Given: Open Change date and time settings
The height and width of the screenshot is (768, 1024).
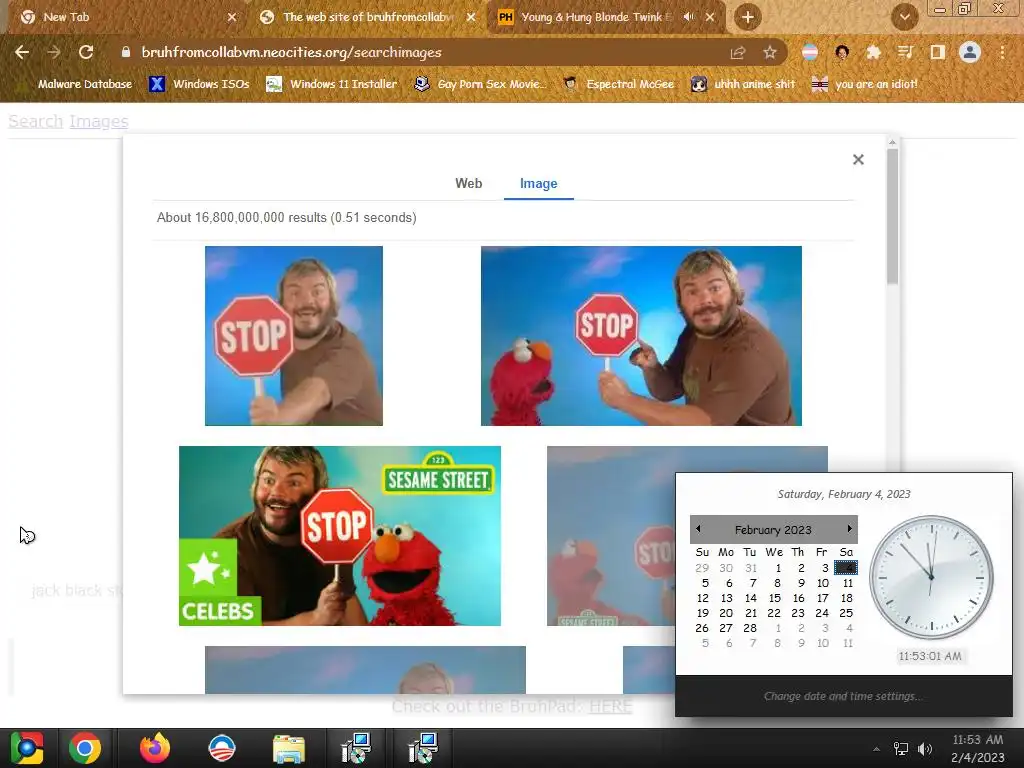Looking at the screenshot, I should pos(843,696).
